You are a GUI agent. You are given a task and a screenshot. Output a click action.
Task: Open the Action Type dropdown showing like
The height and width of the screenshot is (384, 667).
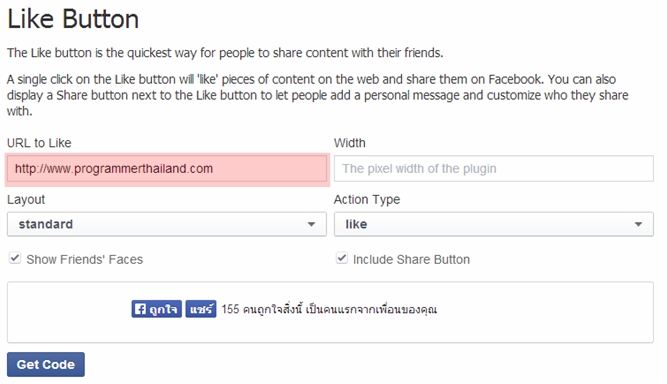coord(493,224)
